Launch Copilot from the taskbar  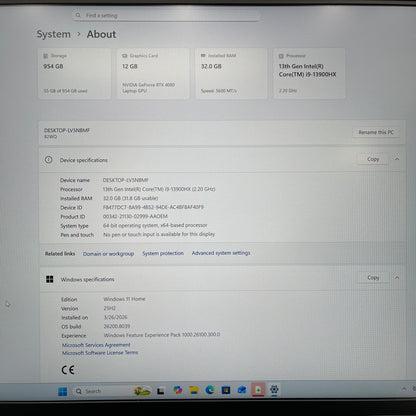pos(178,390)
